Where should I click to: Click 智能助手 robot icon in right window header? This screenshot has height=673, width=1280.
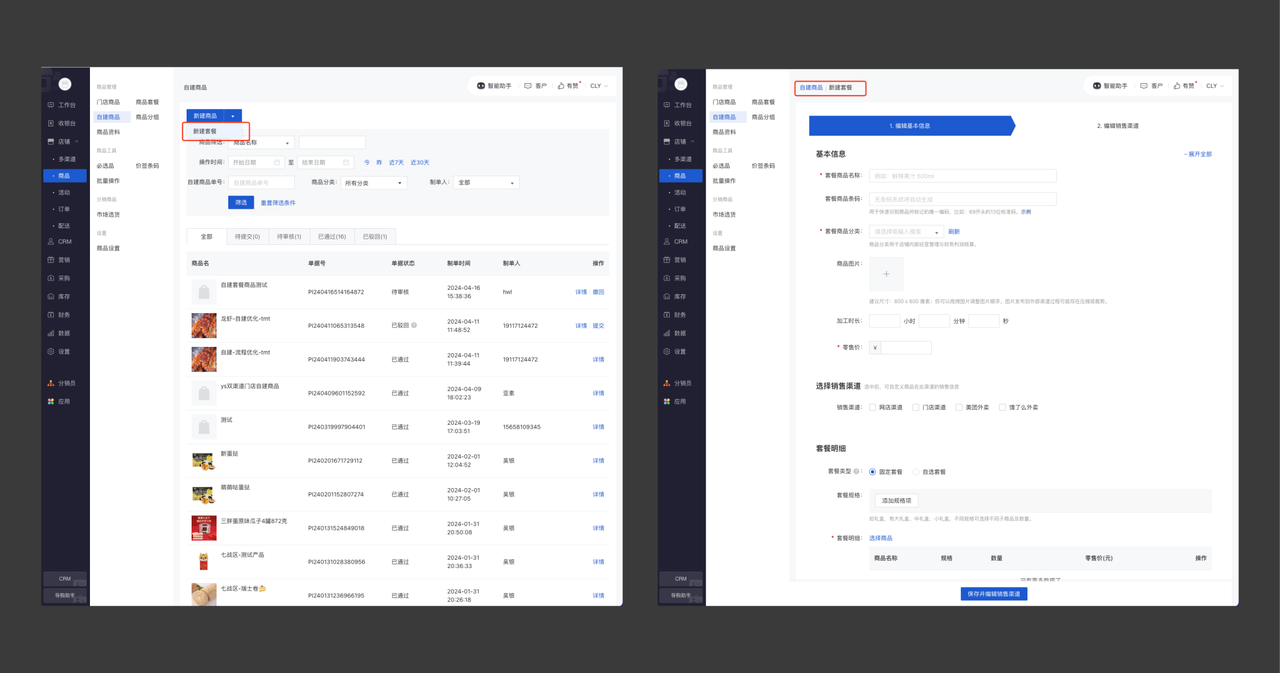(x=1097, y=86)
